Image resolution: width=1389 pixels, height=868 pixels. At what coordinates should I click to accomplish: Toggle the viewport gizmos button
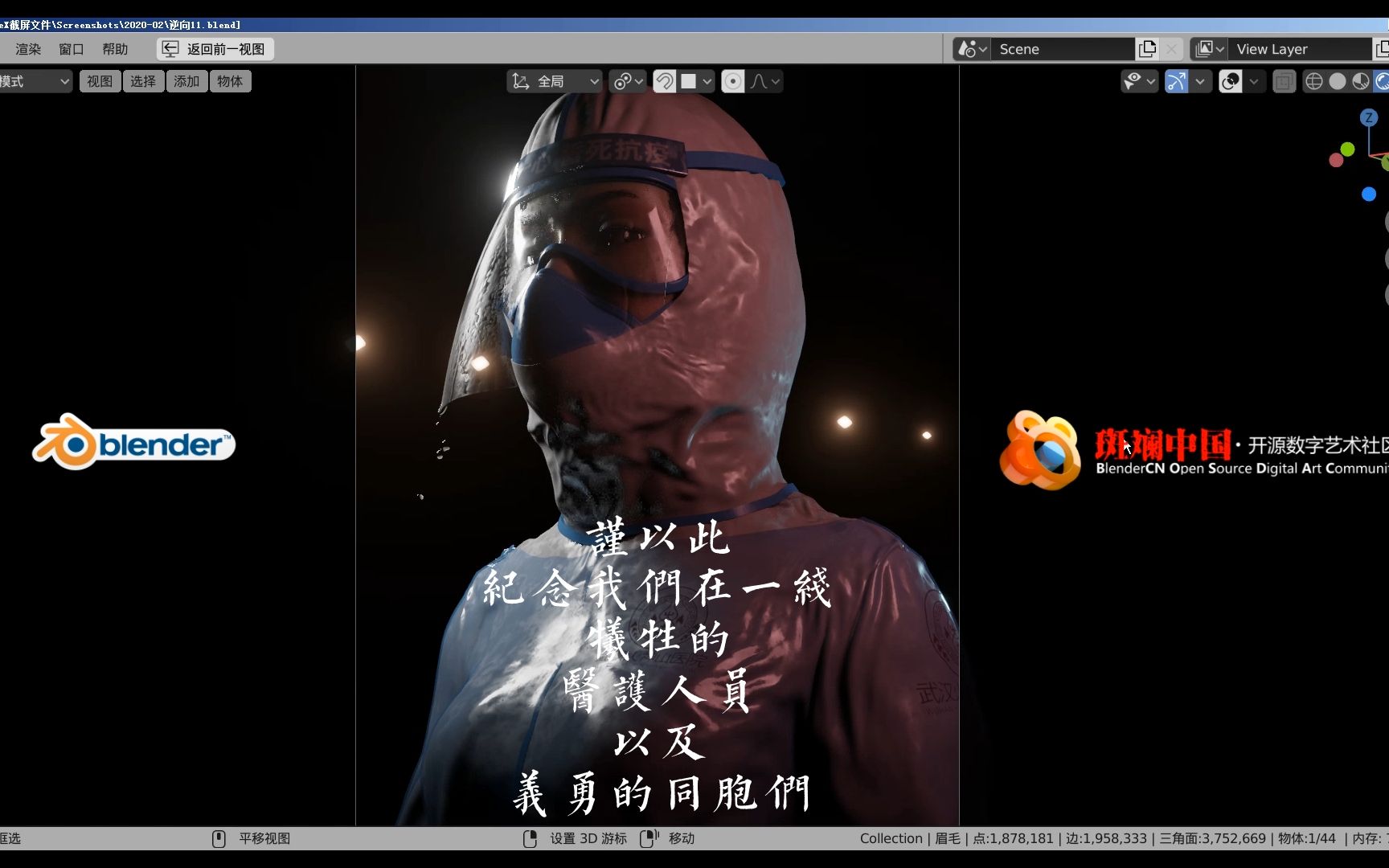[1177, 81]
